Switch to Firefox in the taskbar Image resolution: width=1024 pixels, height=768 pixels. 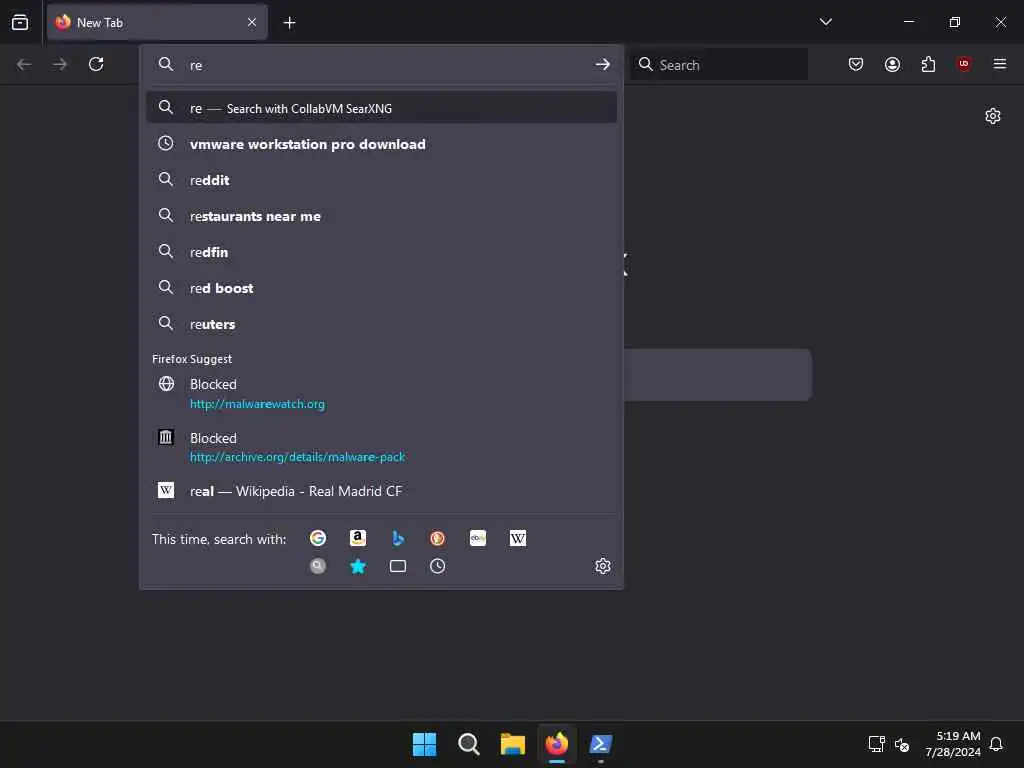click(557, 744)
